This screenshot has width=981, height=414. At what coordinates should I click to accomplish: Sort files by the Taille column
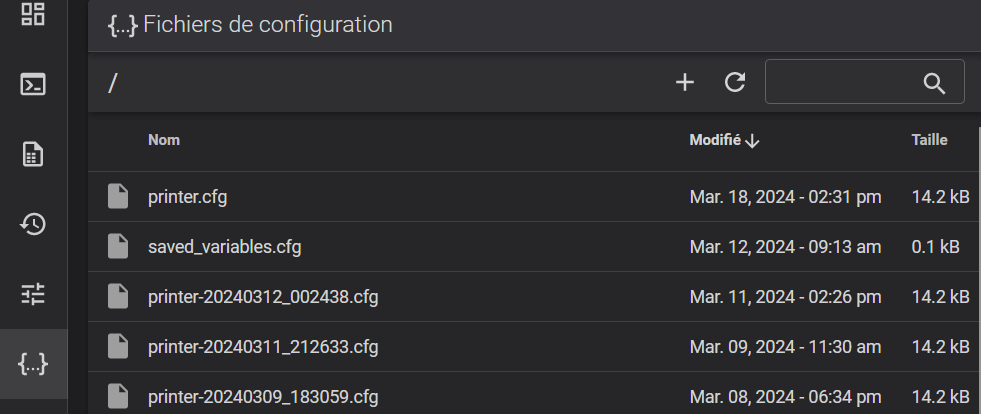coord(929,140)
